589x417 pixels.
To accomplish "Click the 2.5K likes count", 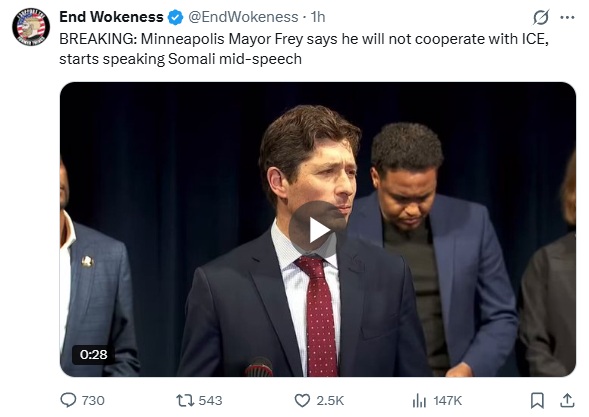I will tap(330, 401).
